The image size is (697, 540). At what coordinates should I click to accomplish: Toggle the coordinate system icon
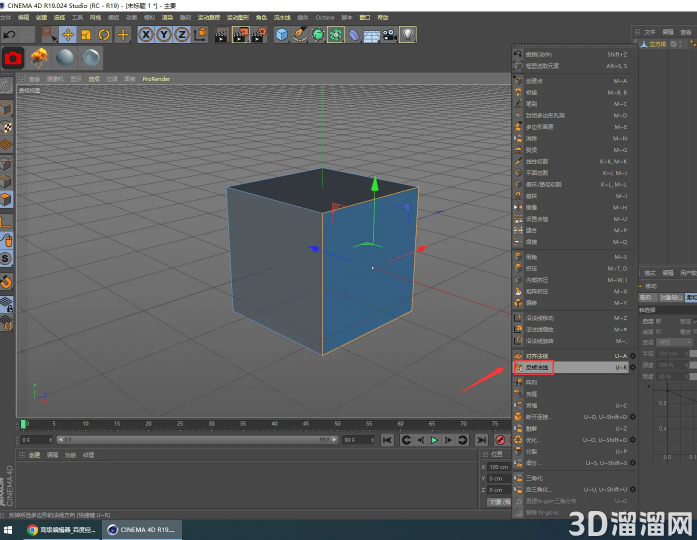coord(200,35)
